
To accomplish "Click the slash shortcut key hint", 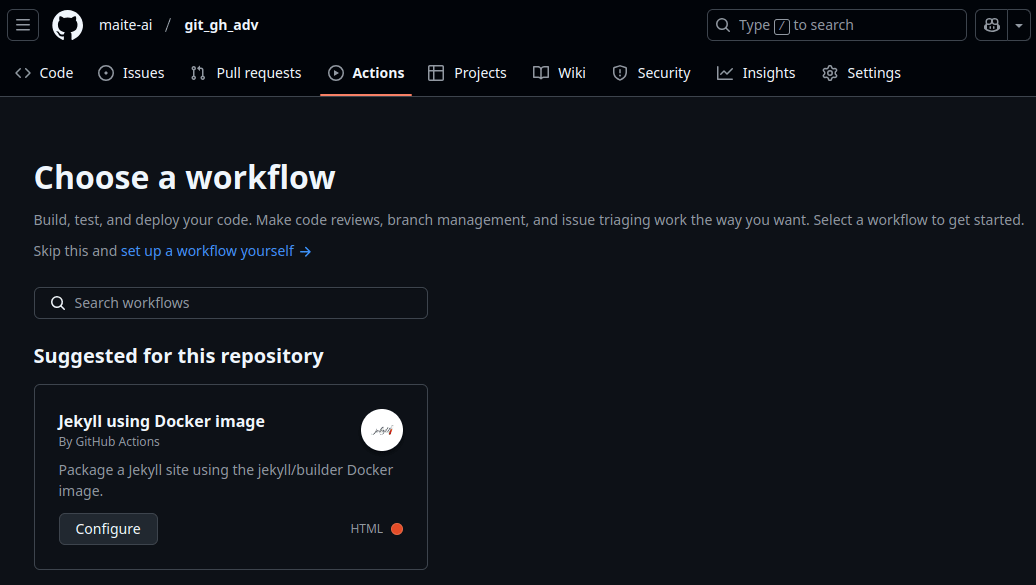I will (782, 26).
